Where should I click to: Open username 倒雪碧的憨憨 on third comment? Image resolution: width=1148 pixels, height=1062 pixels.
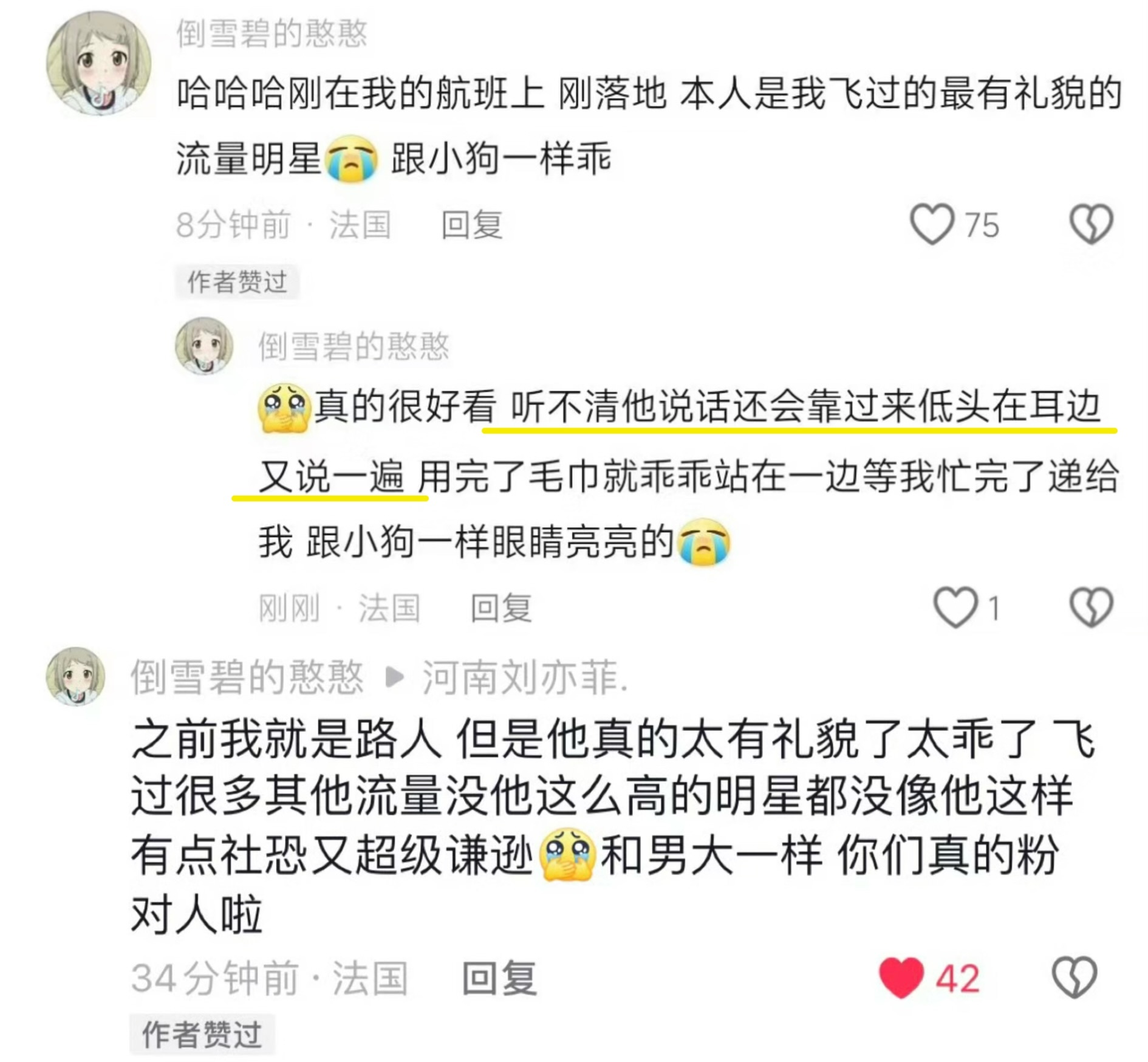coord(247,677)
